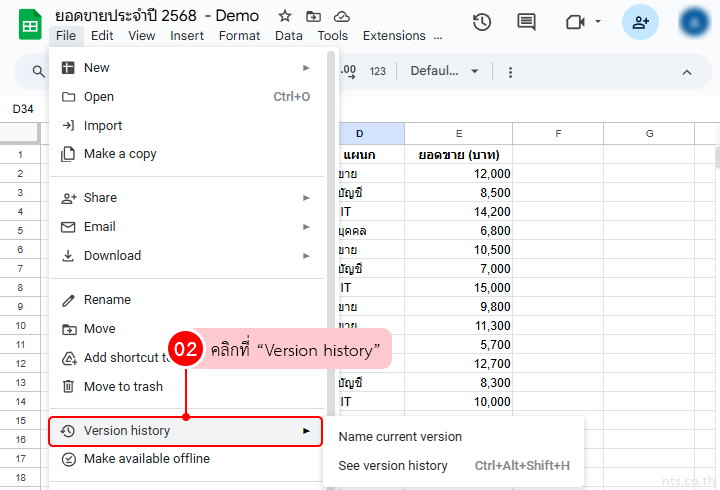Open the comments speech-bubble icon
The width and height of the screenshot is (720, 490).
pyautogui.click(x=526, y=22)
